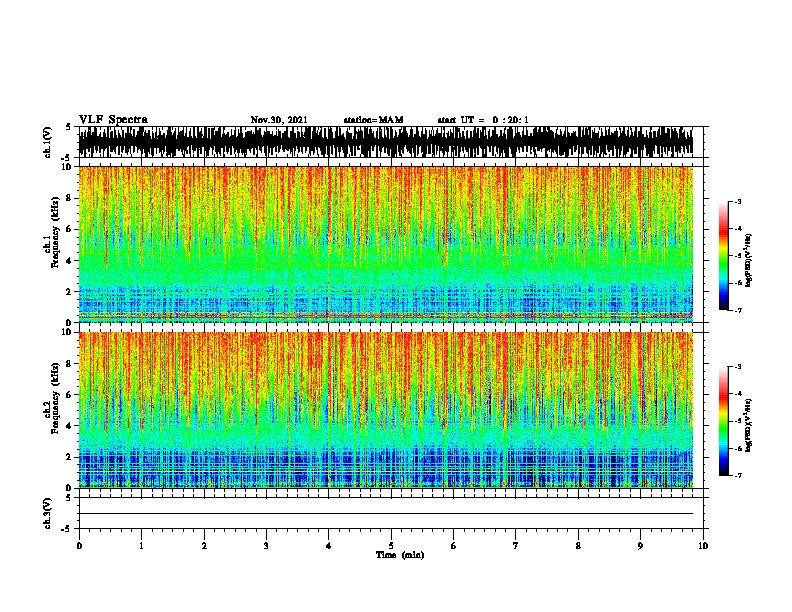Click the time axis tick label '3'
792x612 pixels.
[266, 546]
